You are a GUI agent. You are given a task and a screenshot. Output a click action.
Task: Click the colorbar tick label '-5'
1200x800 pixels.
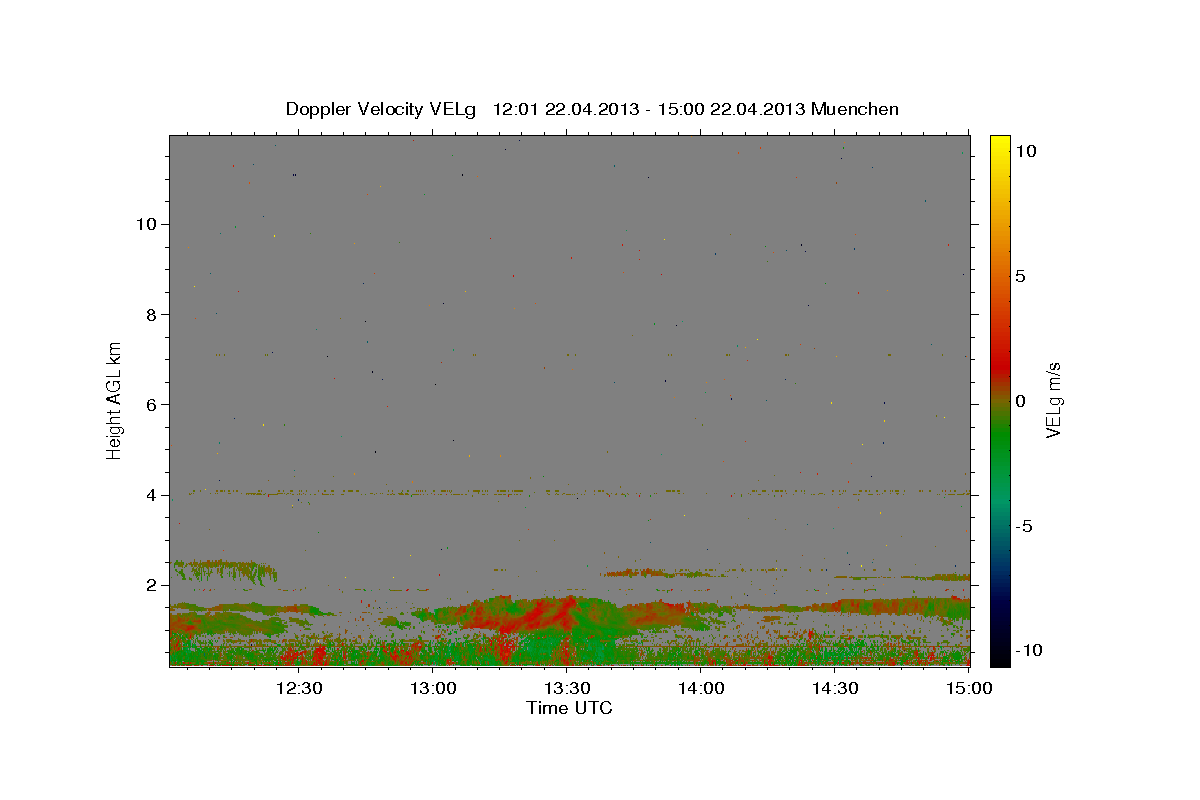(x=1024, y=526)
